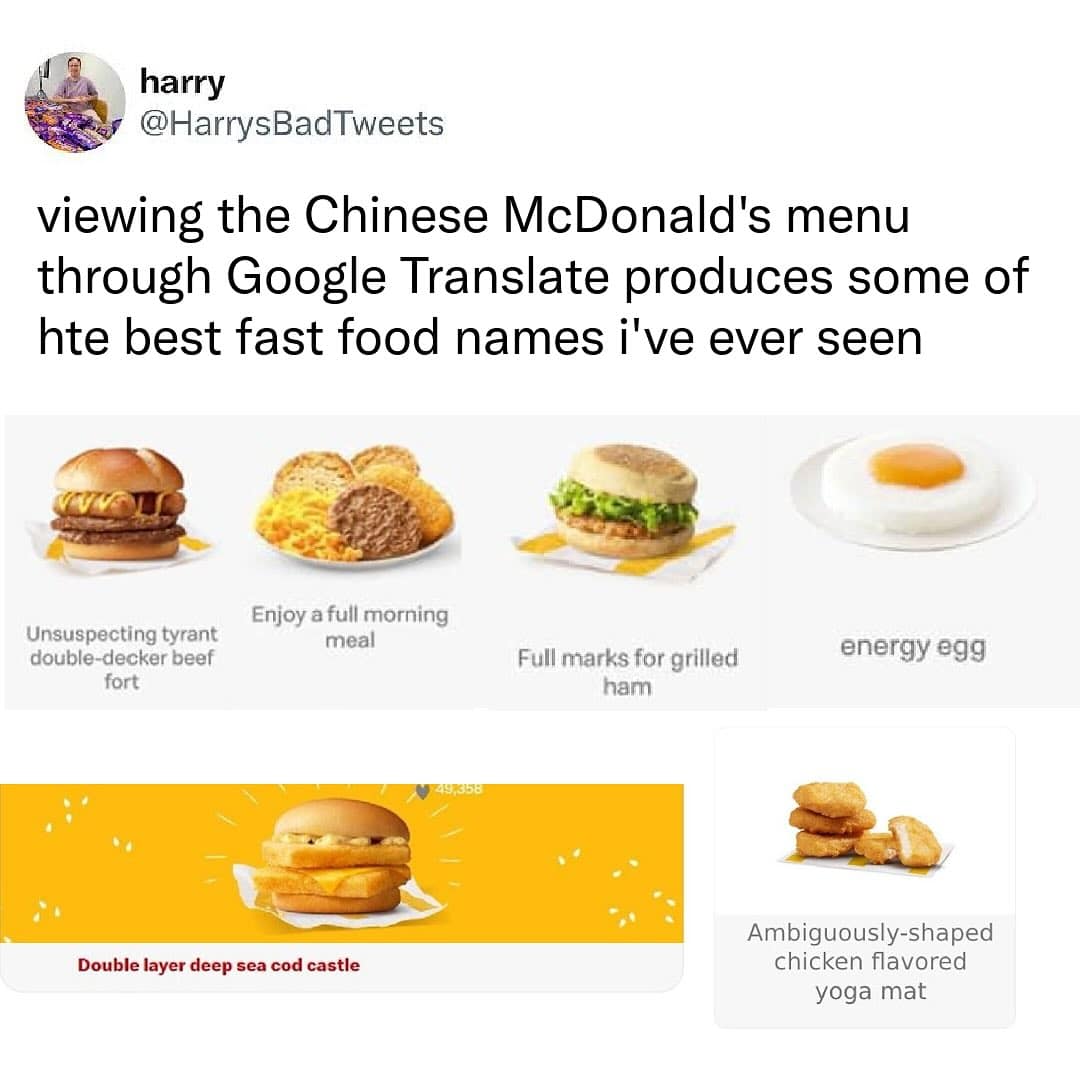Click harry's profile avatar picture

coord(75,102)
